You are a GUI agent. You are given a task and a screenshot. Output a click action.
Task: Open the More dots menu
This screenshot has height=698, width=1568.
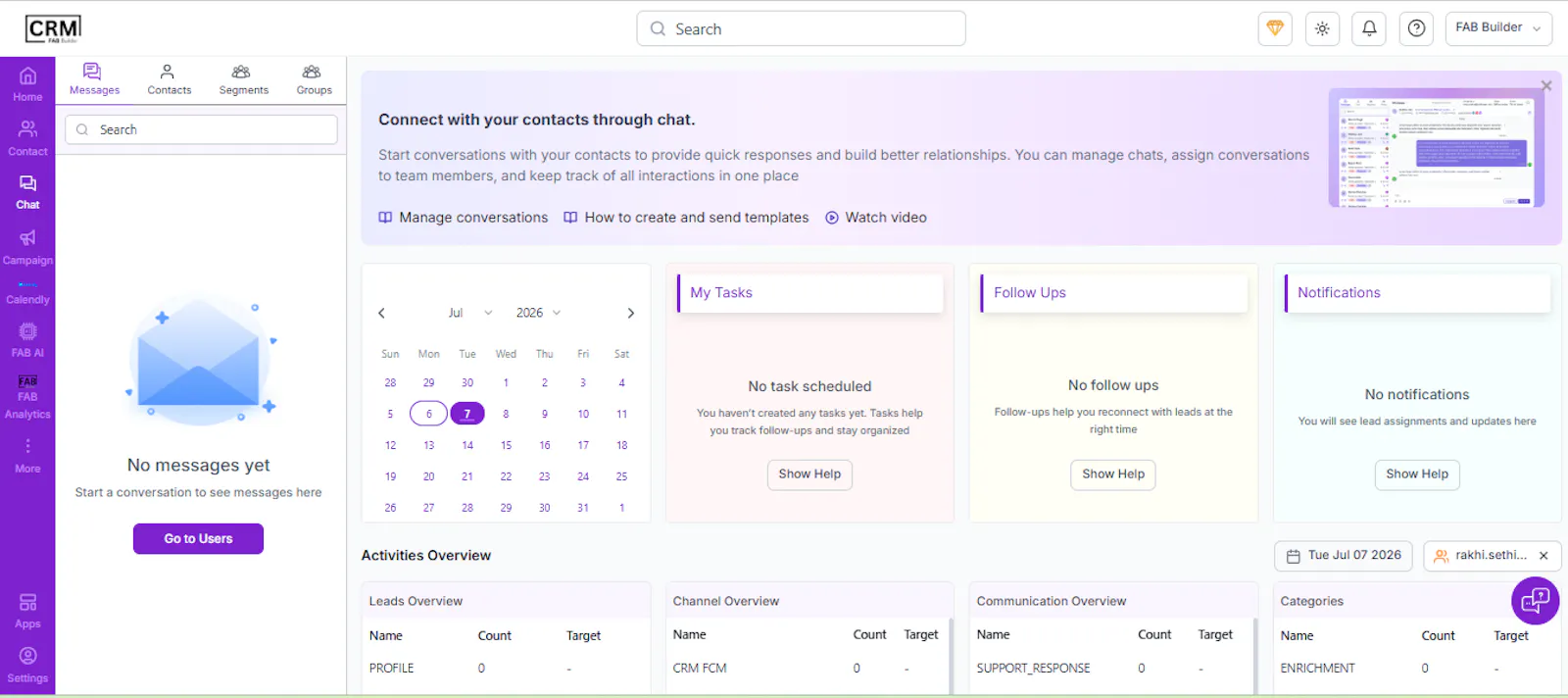tap(27, 456)
